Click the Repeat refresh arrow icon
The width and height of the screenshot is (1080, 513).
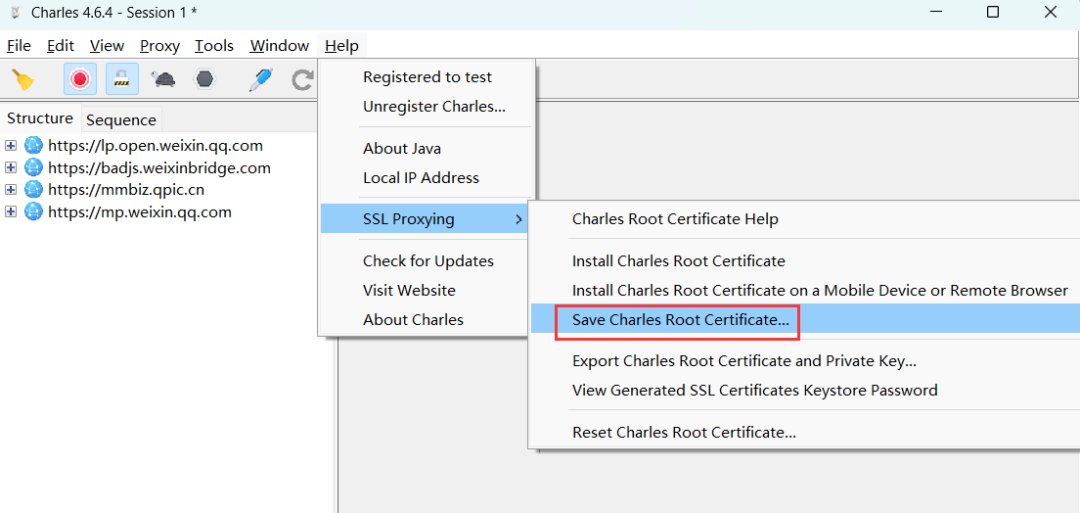(x=302, y=80)
